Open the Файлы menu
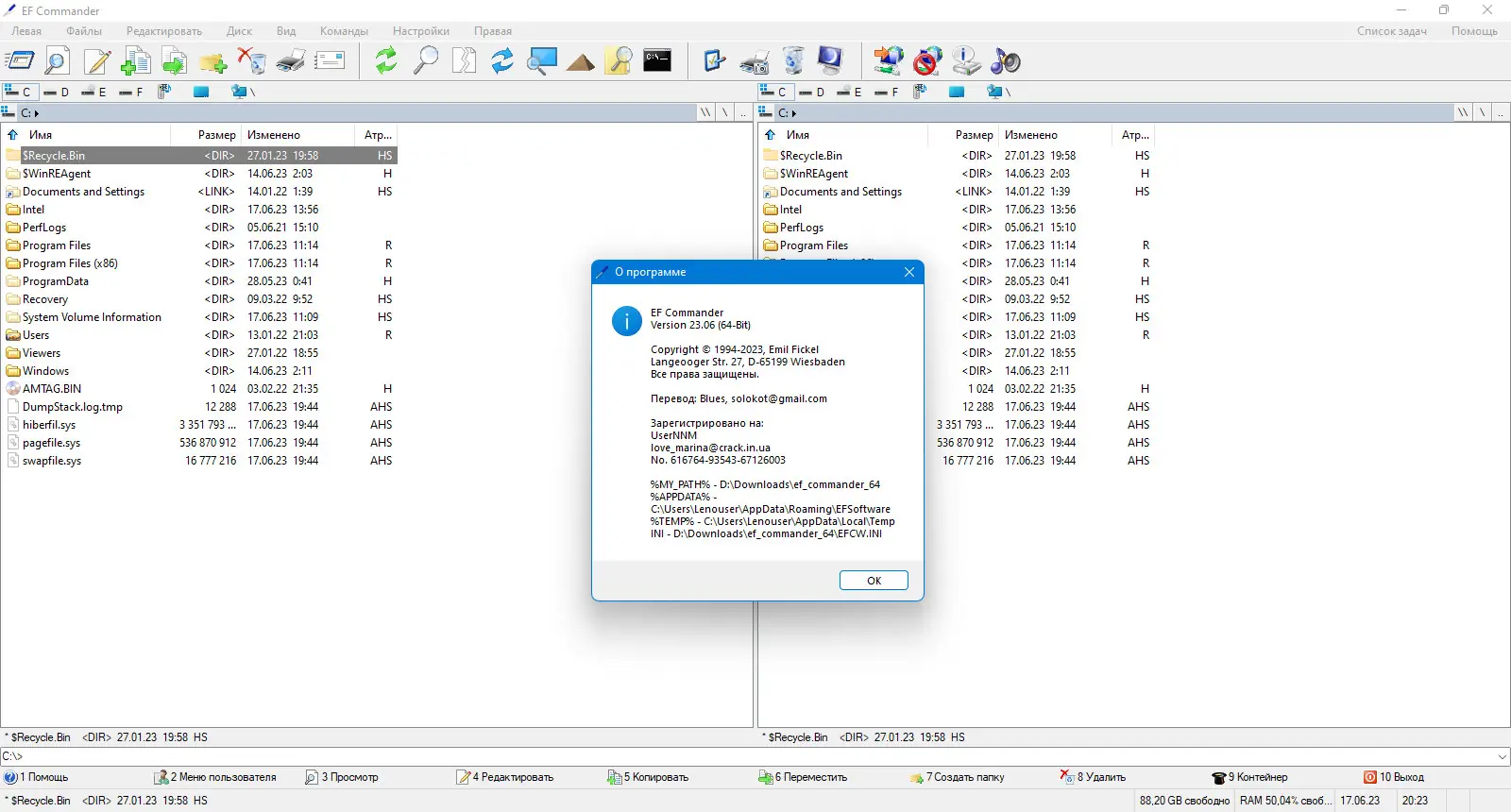The image size is (1511, 812). (84, 31)
